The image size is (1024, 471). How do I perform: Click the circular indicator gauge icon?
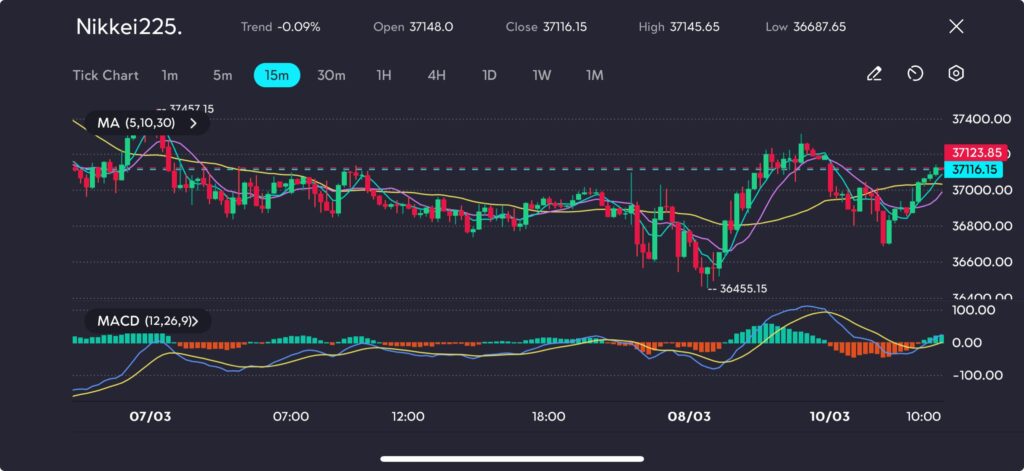[915, 74]
